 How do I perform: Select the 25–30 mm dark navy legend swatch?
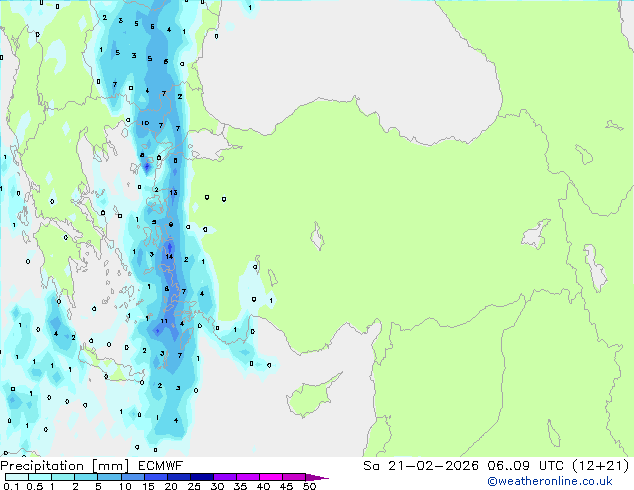pyautogui.click(x=202, y=477)
